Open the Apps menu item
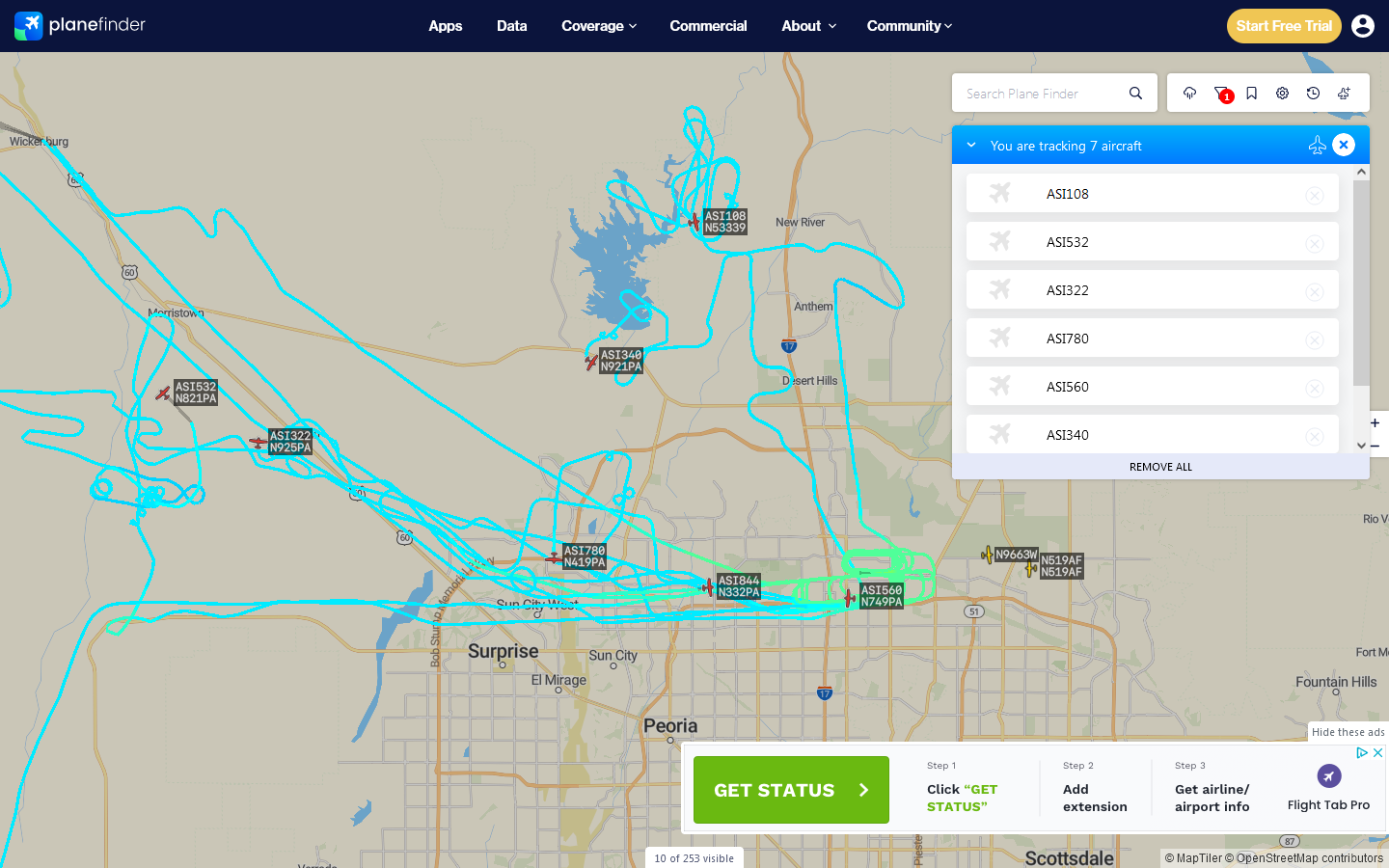The width and height of the screenshot is (1389, 868). 446,26
